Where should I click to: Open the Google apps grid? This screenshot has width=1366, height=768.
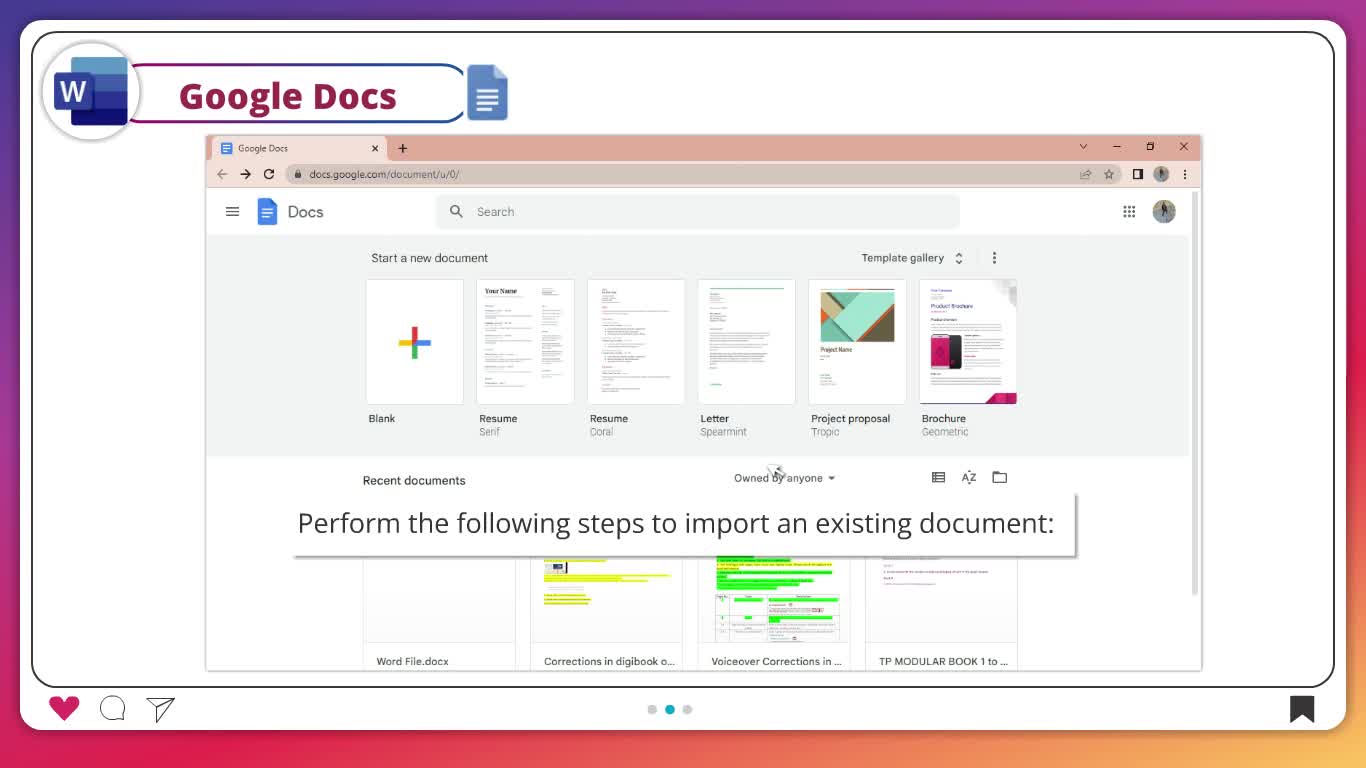[x=1129, y=212]
